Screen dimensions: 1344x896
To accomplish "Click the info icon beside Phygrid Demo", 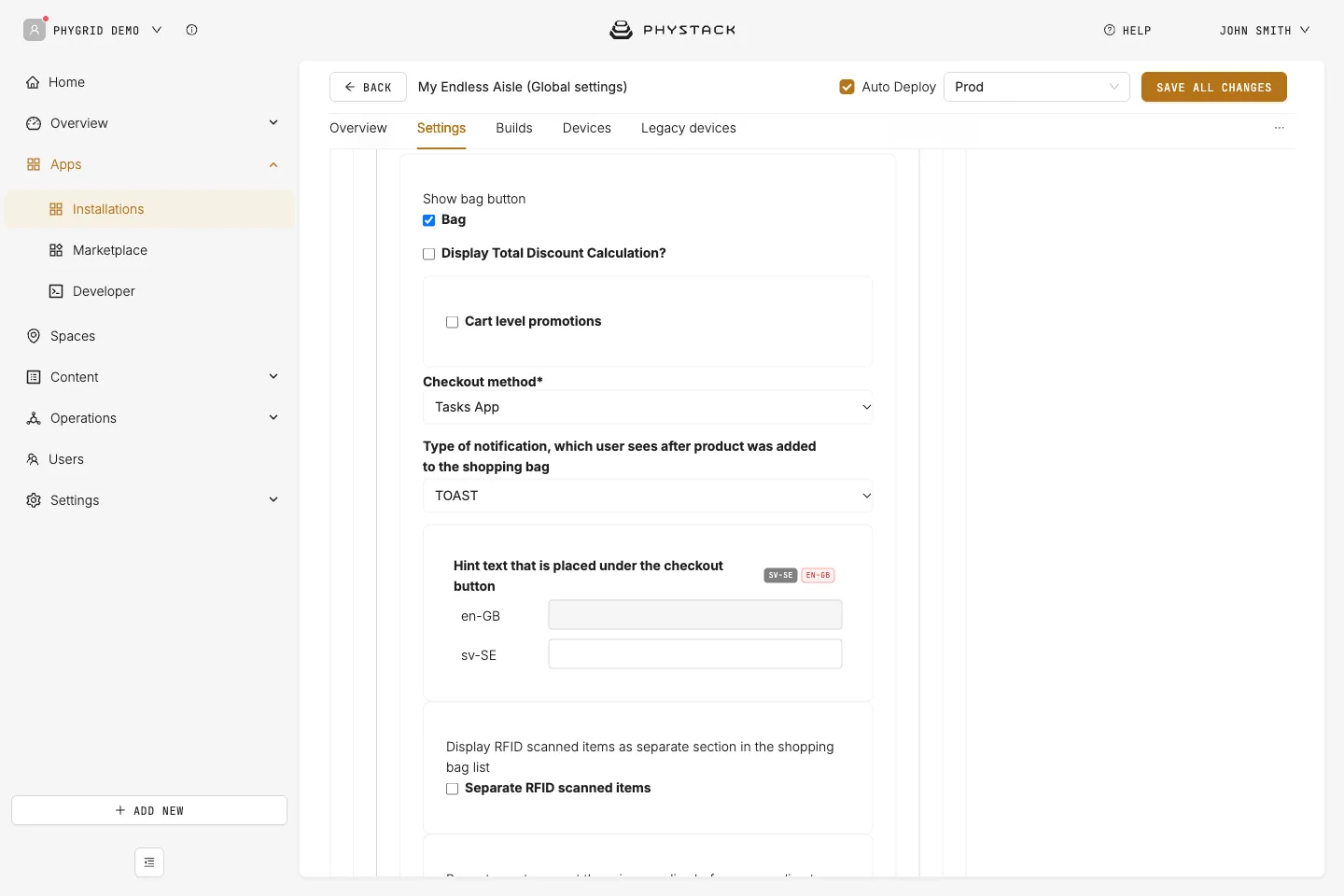I will [191, 30].
